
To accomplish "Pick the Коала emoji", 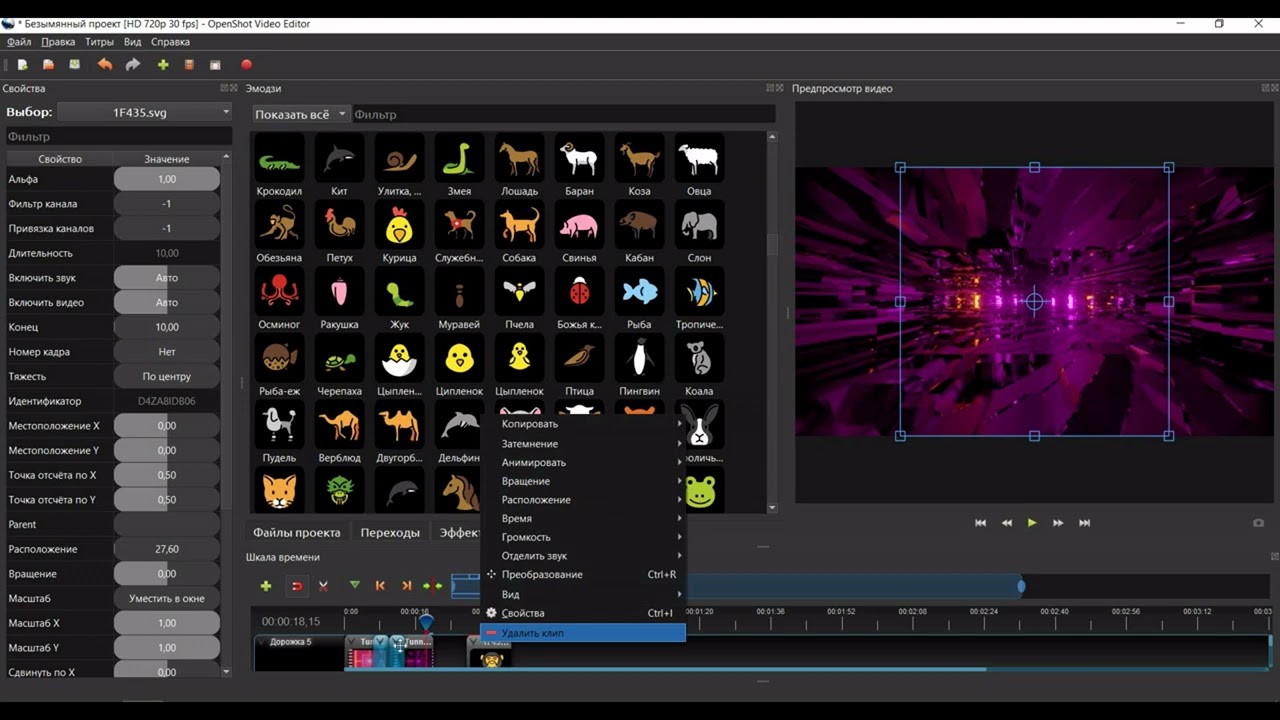I will [699, 366].
